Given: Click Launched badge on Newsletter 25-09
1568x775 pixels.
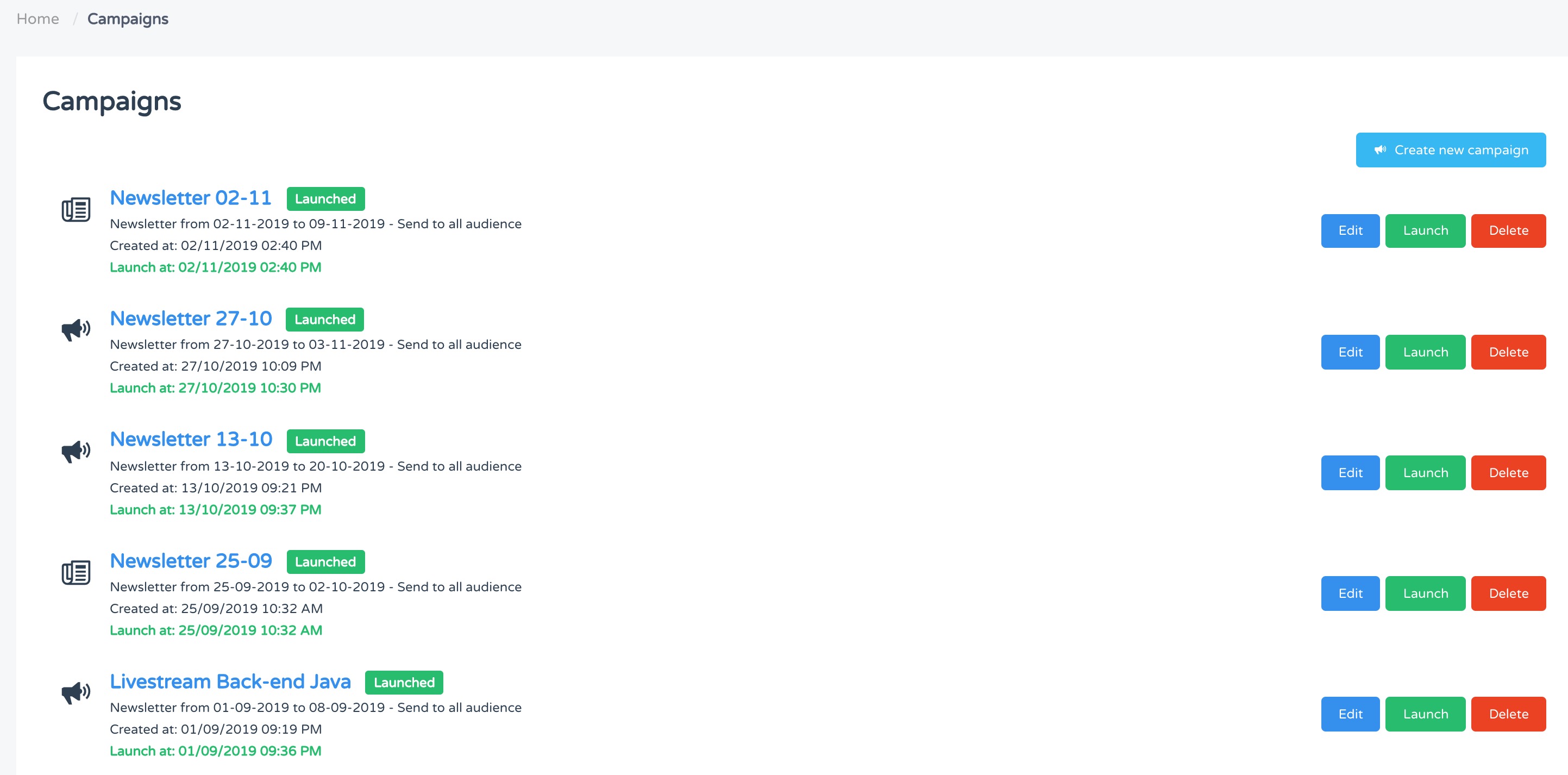Looking at the screenshot, I should (325, 562).
